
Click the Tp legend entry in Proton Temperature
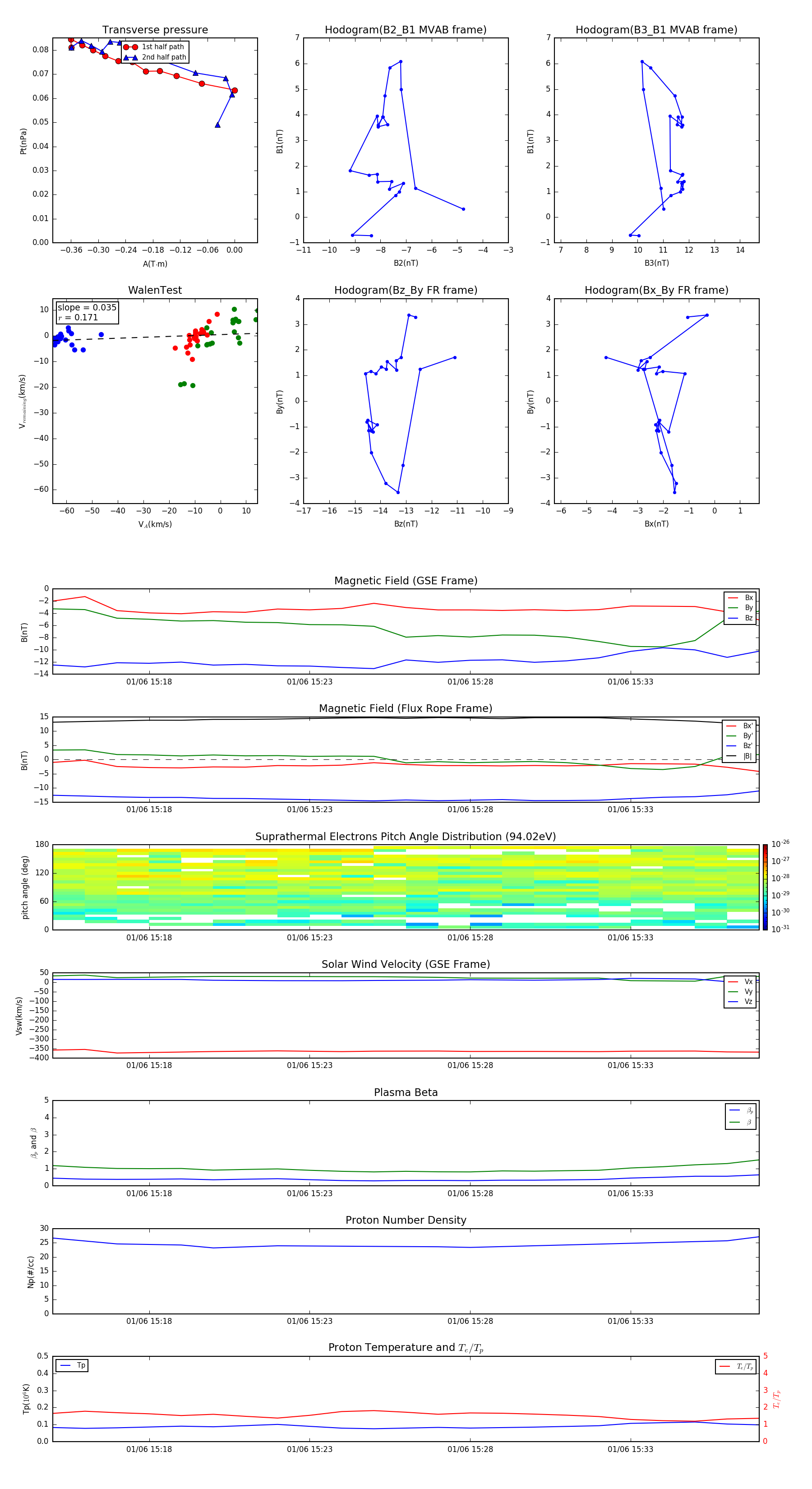pos(72,1365)
